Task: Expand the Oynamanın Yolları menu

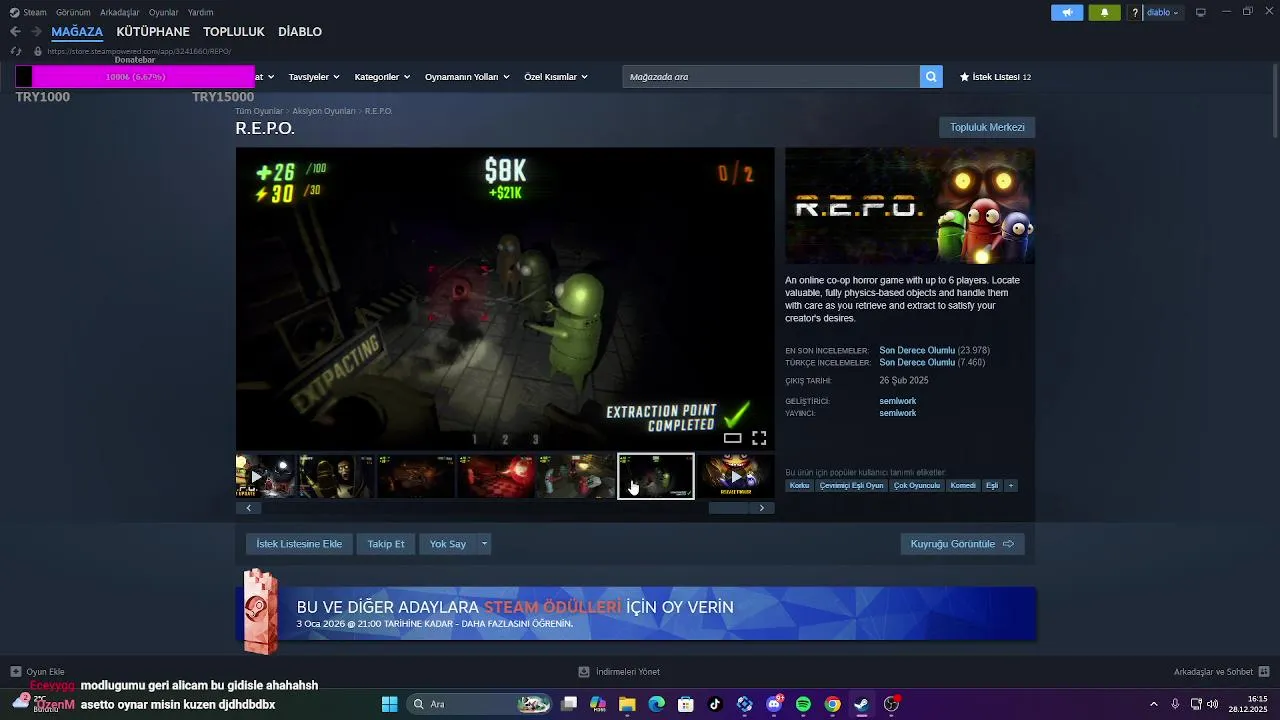Action: pos(467,77)
